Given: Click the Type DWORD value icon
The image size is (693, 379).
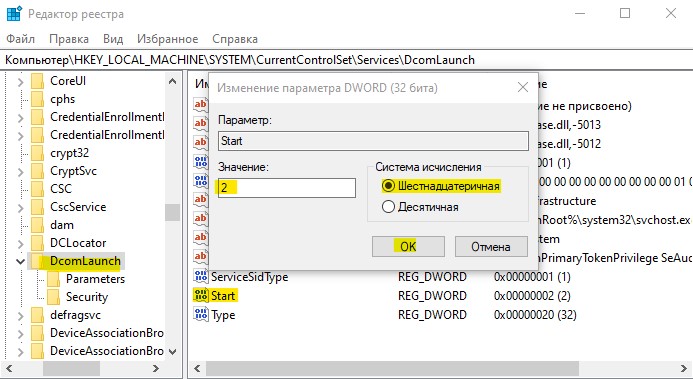Looking at the screenshot, I should tap(201, 314).
